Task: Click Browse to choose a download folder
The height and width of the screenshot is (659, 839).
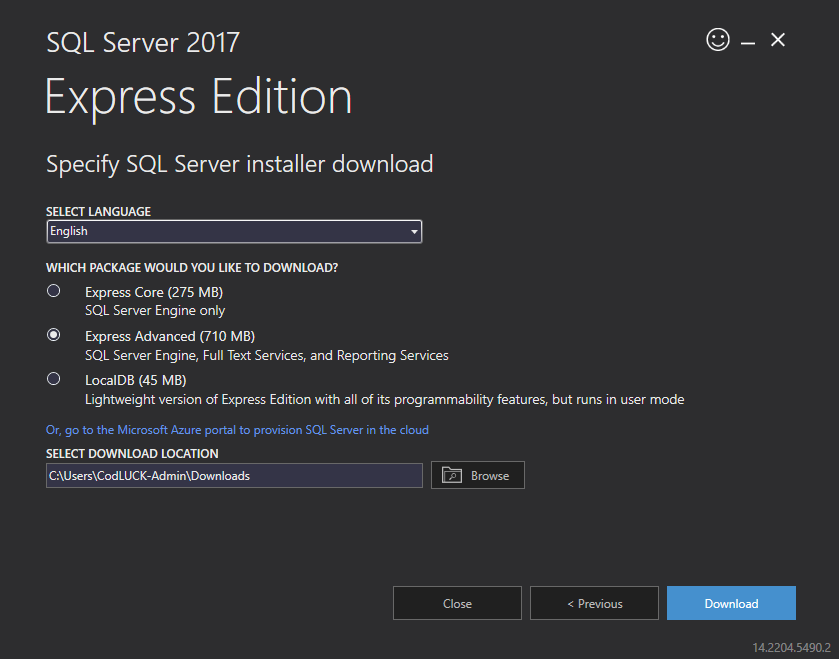Action: tap(478, 475)
